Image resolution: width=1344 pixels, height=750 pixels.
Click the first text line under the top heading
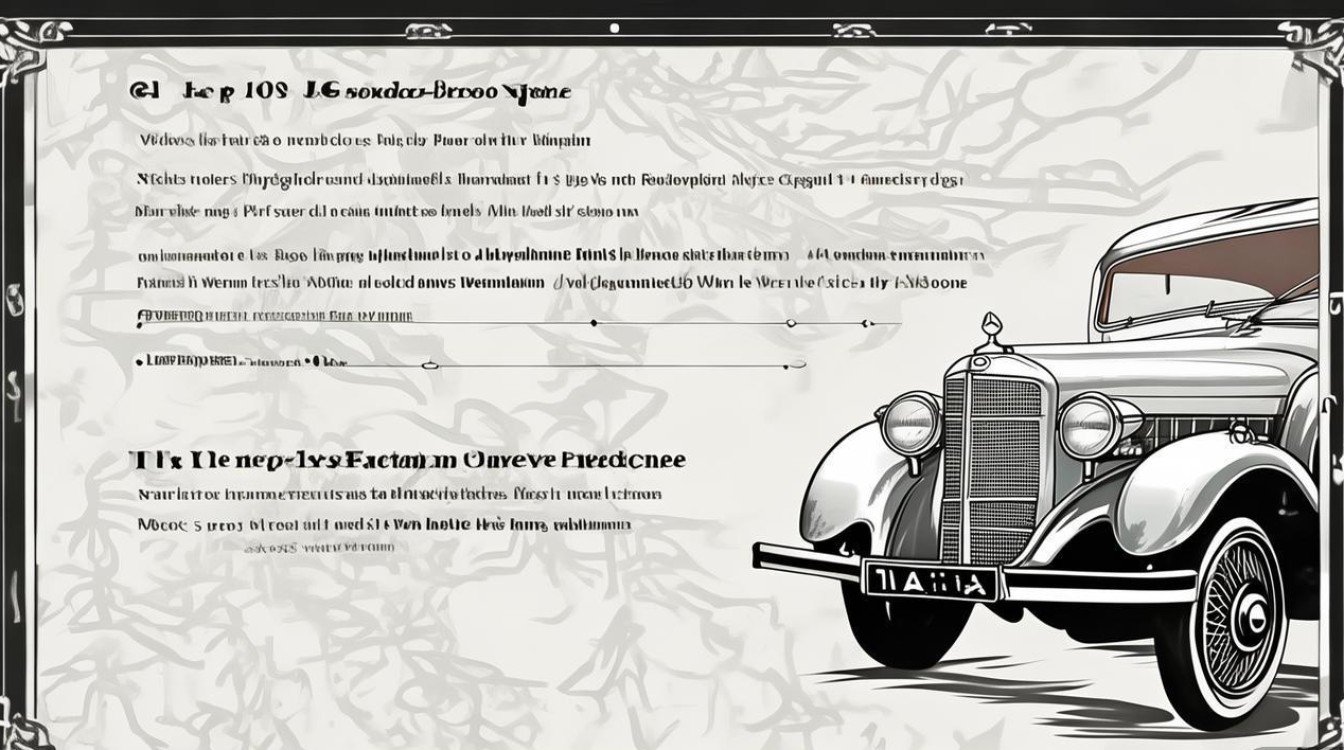pos(365,140)
